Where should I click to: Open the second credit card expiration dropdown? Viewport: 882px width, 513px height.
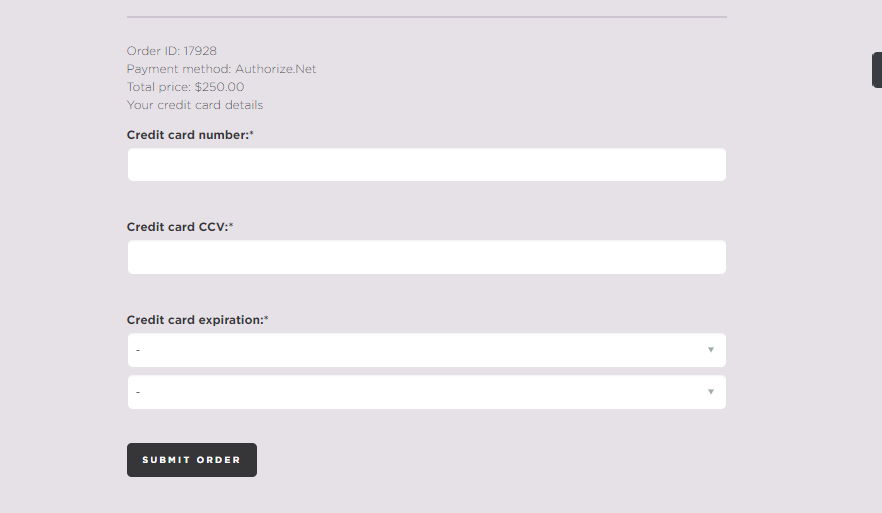click(426, 392)
